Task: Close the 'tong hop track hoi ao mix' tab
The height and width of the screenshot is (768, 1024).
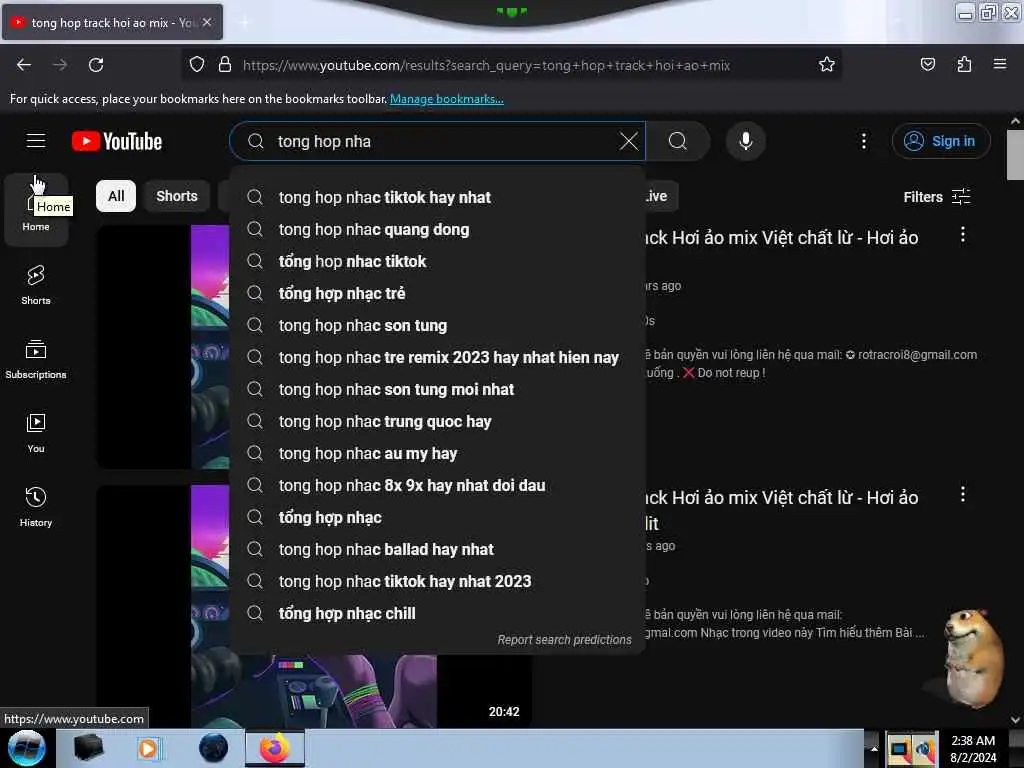Action: tap(207, 22)
